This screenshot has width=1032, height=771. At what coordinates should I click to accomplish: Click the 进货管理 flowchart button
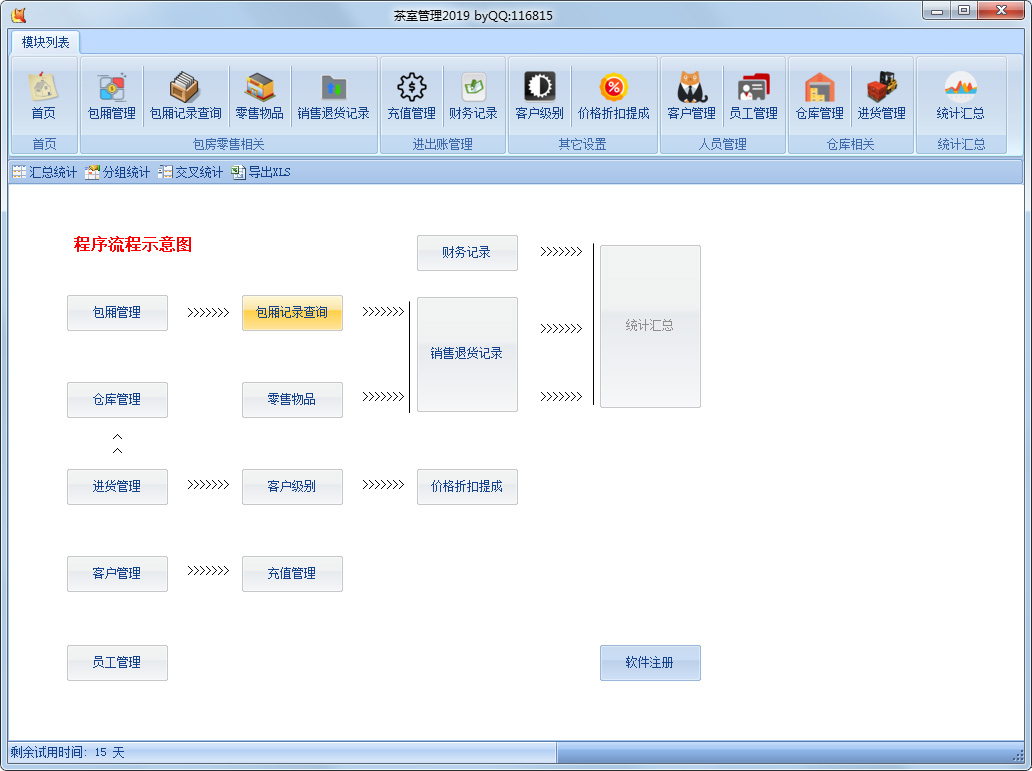tap(117, 487)
